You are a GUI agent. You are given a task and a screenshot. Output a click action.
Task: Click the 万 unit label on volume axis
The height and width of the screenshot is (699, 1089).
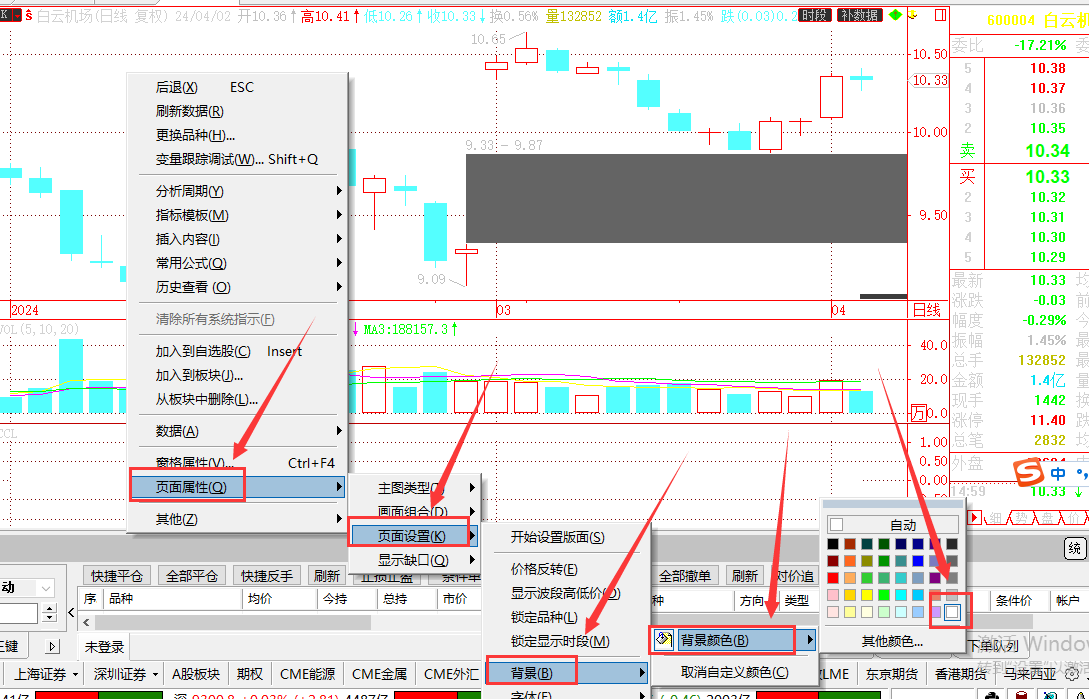pyautogui.click(x=918, y=413)
